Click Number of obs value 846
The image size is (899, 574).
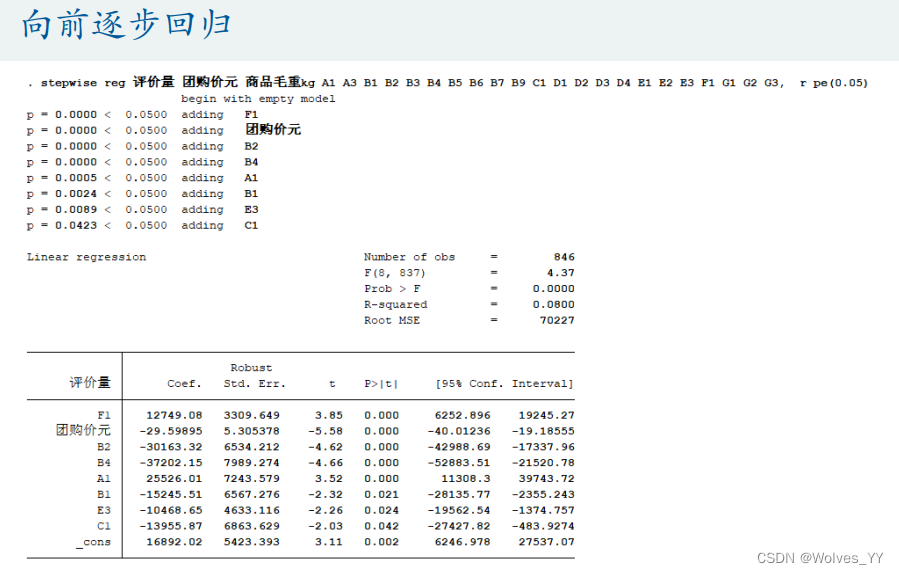(x=564, y=257)
